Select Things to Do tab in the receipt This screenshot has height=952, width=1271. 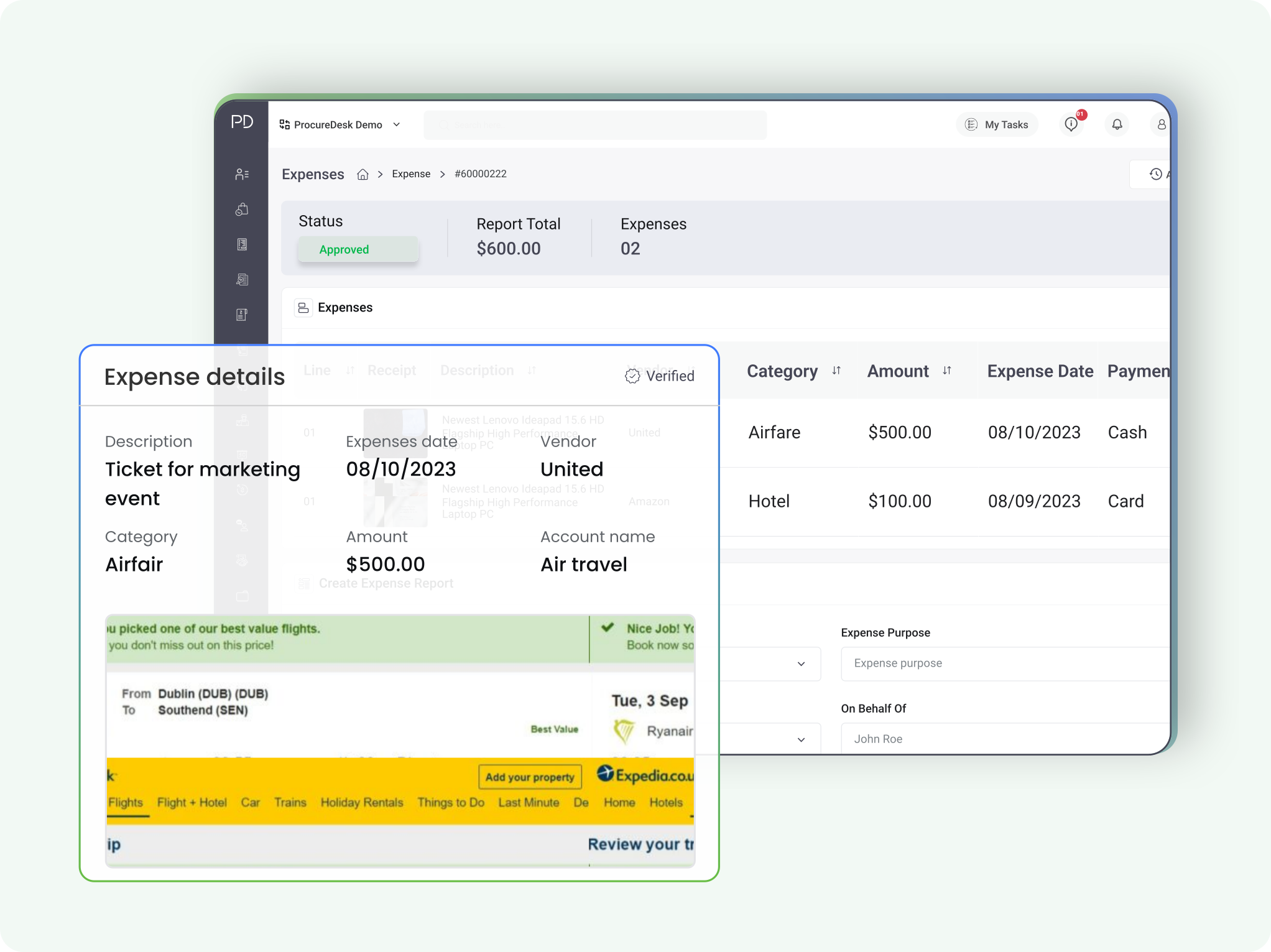451,803
